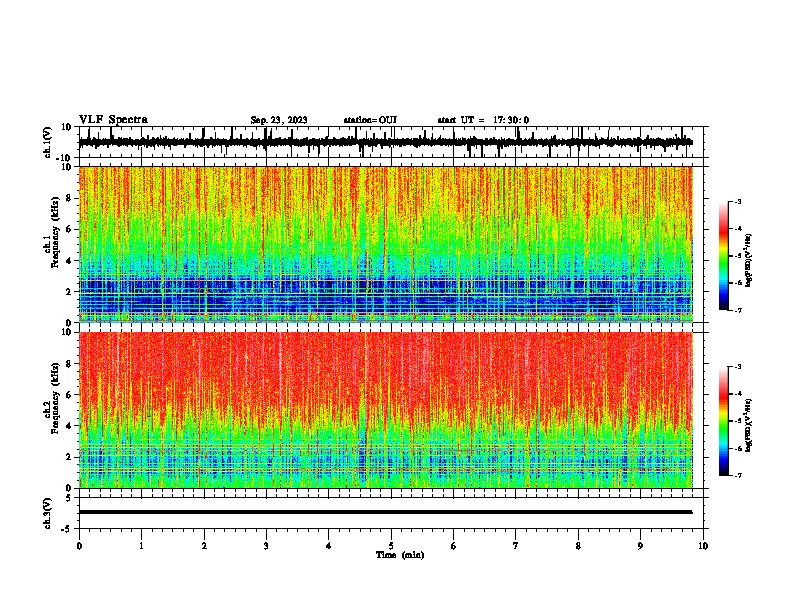The image size is (792, 612).
Task: Click time axis tick label "1"
Action: tap(141, 546)
